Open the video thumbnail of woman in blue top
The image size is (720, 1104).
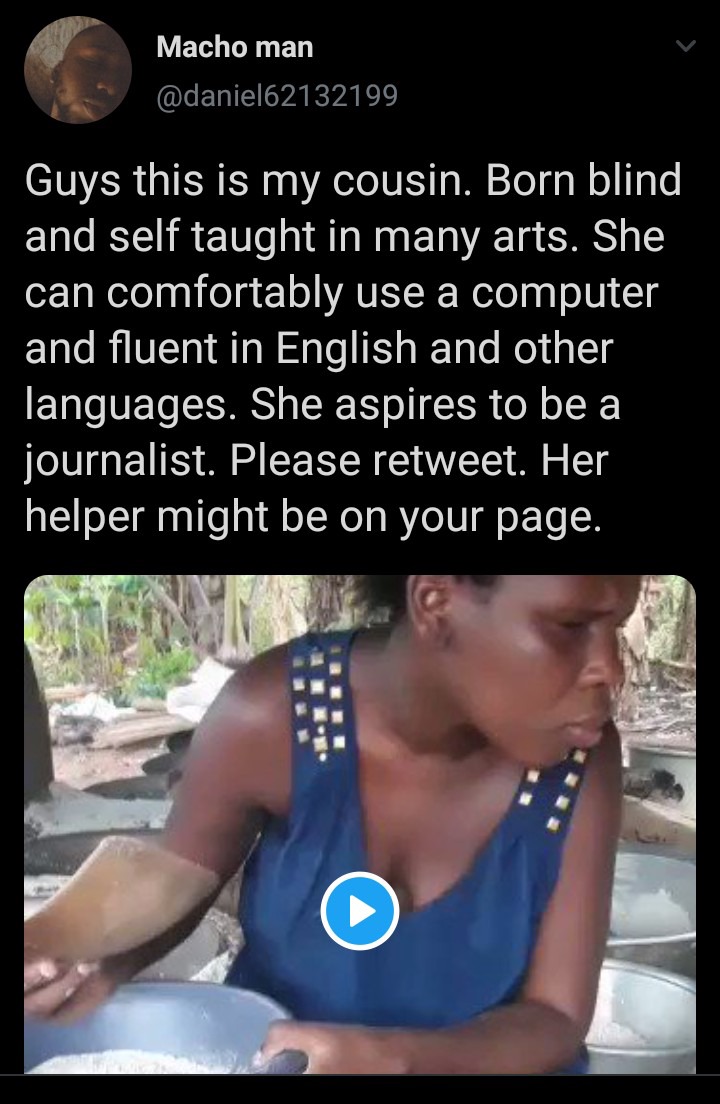(360, 824)
